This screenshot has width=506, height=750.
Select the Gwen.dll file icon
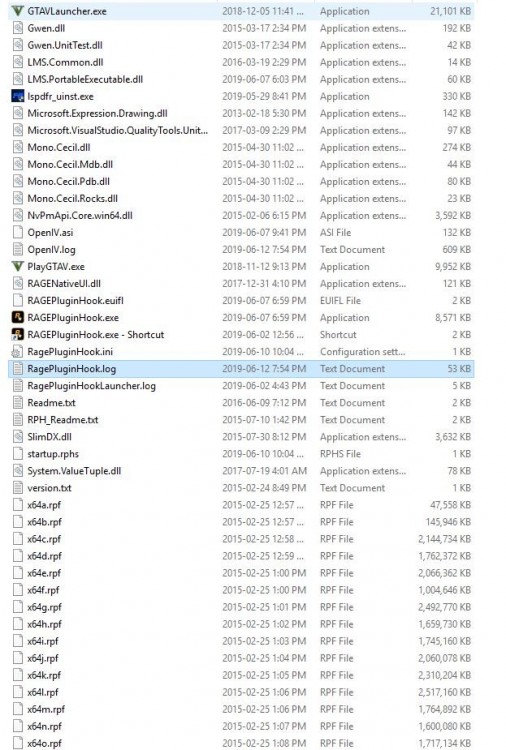[x=18, y=28]
